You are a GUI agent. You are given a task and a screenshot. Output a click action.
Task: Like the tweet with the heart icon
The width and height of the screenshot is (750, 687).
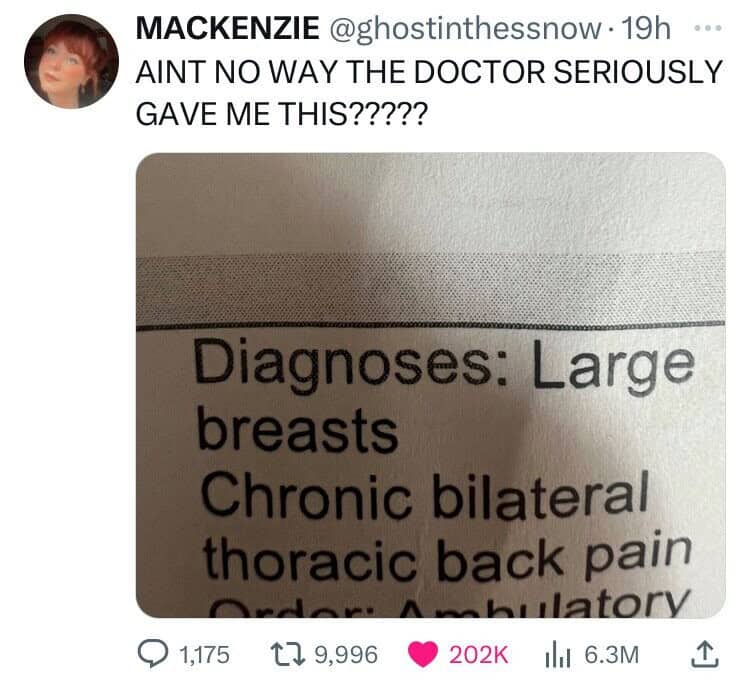pyautogui.click(x=422, y=654)
